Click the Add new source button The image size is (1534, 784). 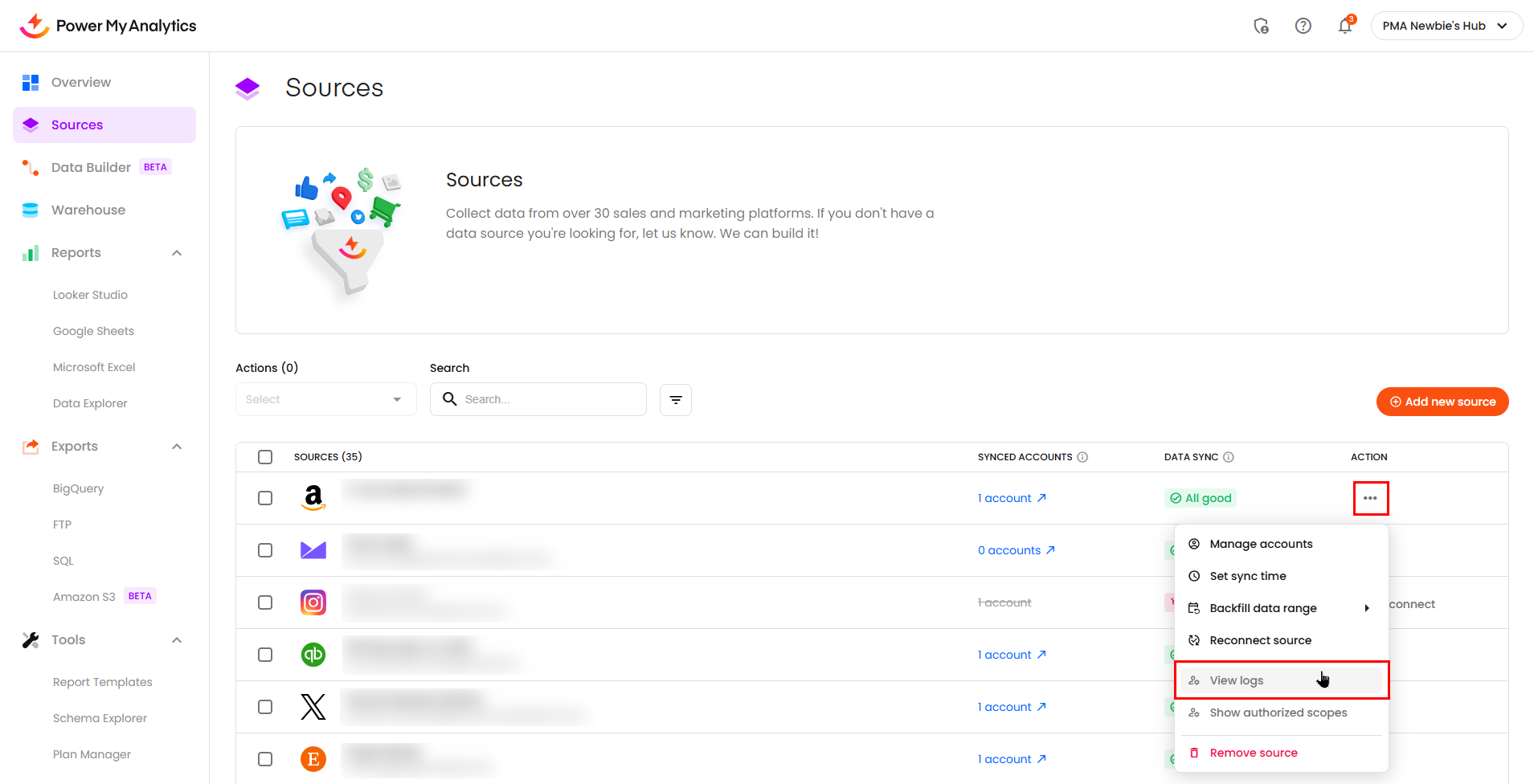pos(1442,402)
